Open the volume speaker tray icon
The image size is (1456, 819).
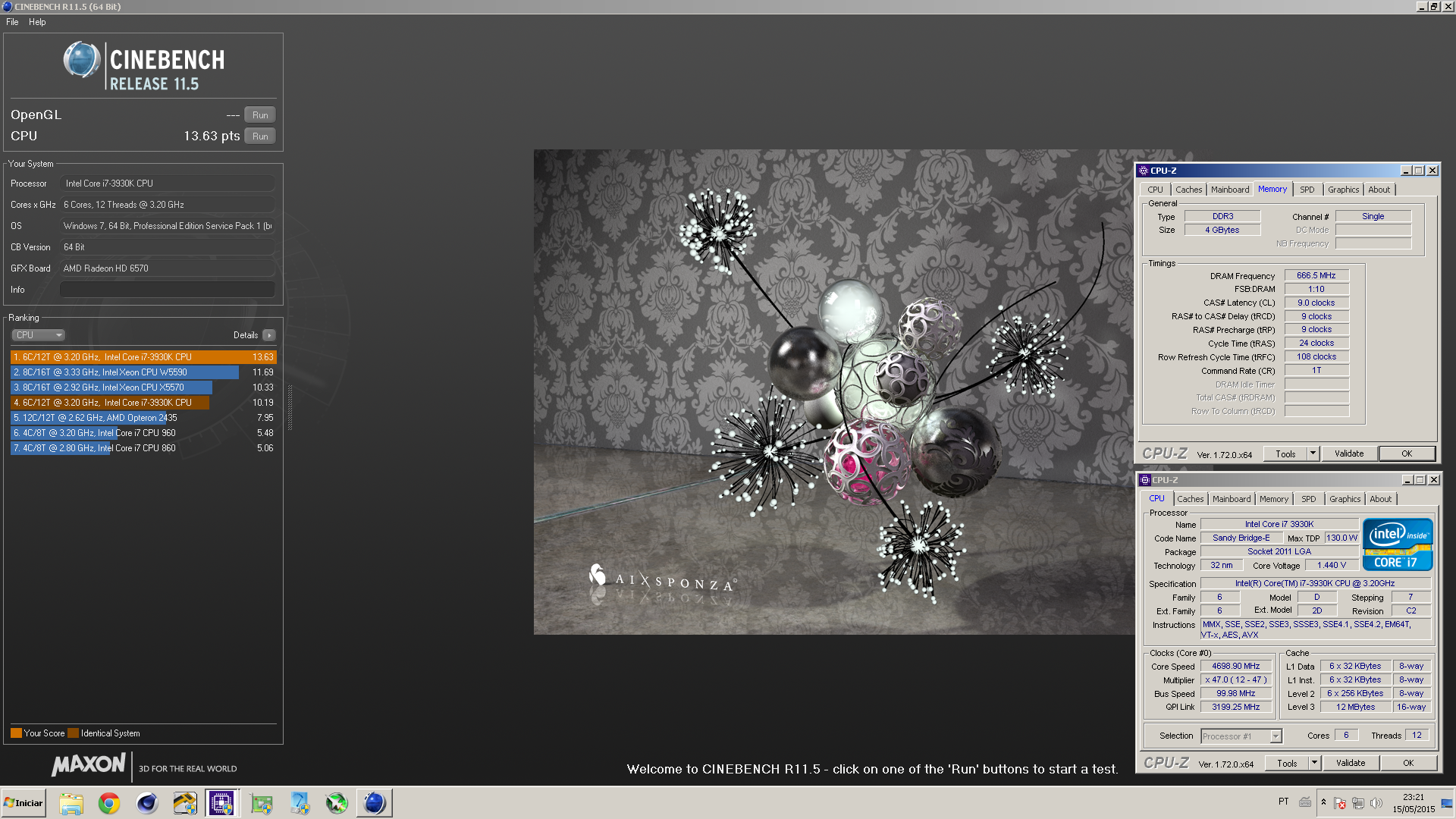click(x=1376, y=802)
